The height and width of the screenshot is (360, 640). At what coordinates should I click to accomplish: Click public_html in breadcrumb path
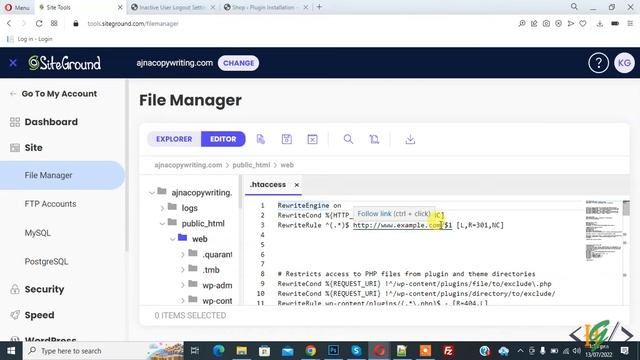pyautogui.click(x=251, y=165)
